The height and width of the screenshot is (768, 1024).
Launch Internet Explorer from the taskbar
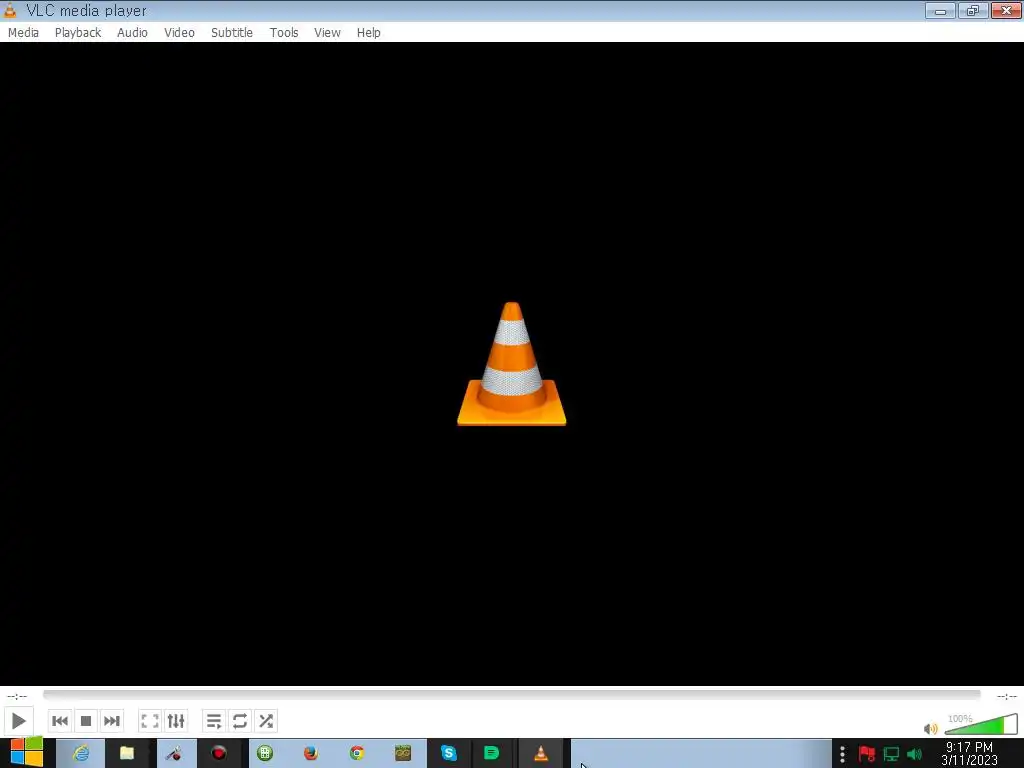pyautogui.click(x=81, y=753)
